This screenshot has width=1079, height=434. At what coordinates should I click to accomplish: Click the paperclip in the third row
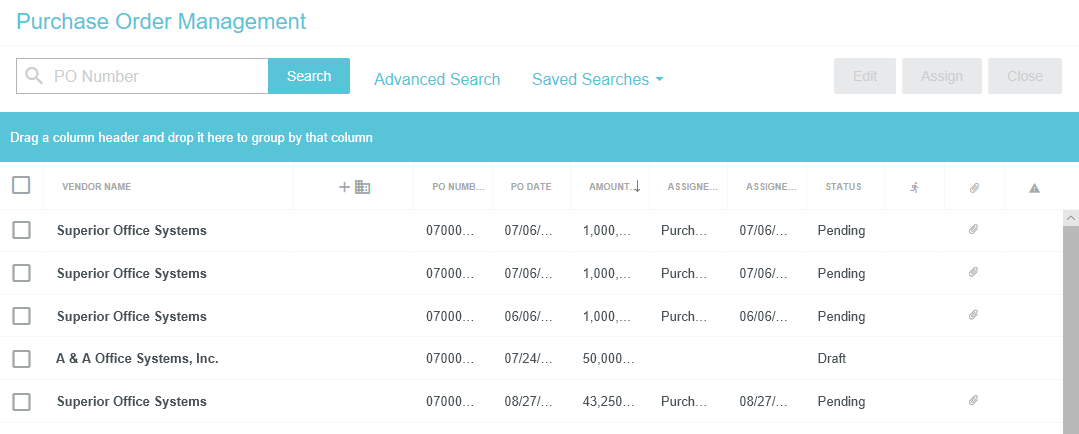[973, 316]
